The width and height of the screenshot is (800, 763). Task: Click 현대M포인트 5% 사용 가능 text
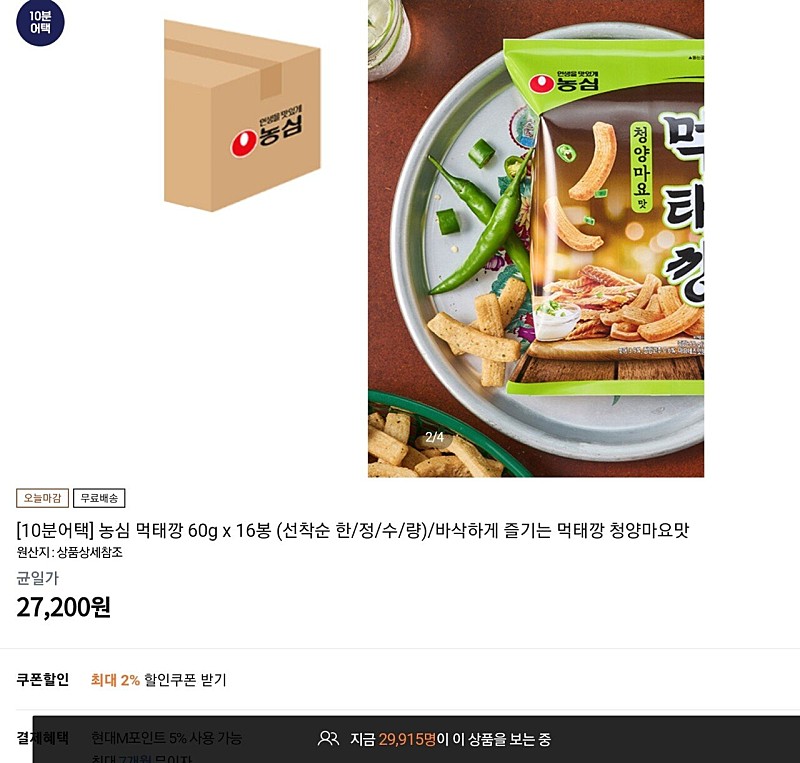tap(166, 738)
